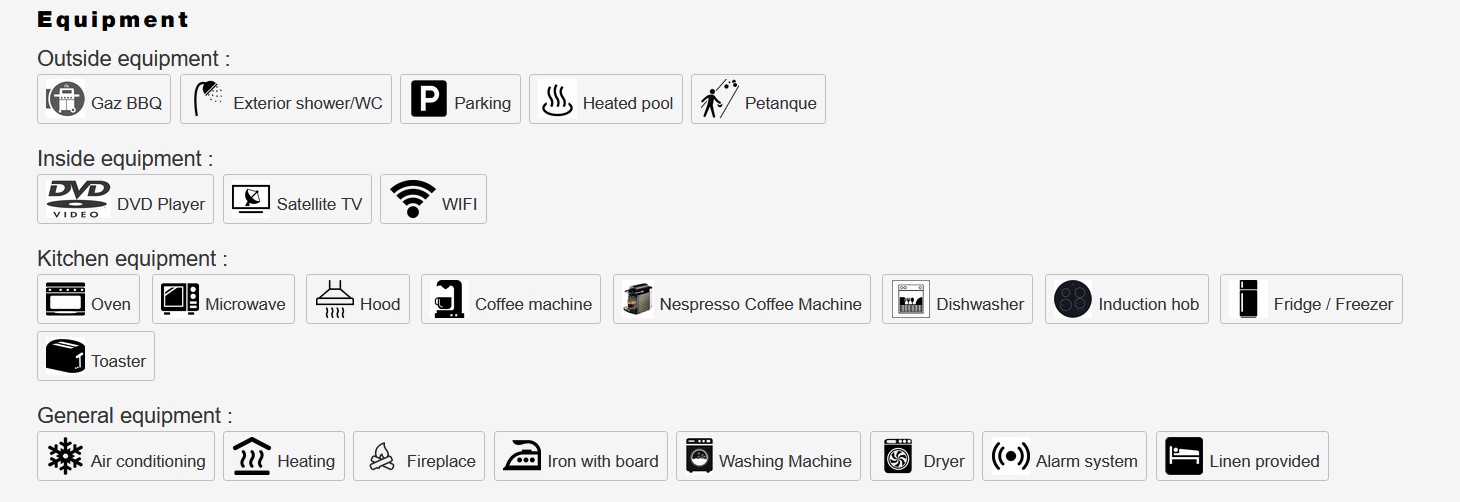Select the Exterior shower/WC showerhead icon

tap(208, 99)
